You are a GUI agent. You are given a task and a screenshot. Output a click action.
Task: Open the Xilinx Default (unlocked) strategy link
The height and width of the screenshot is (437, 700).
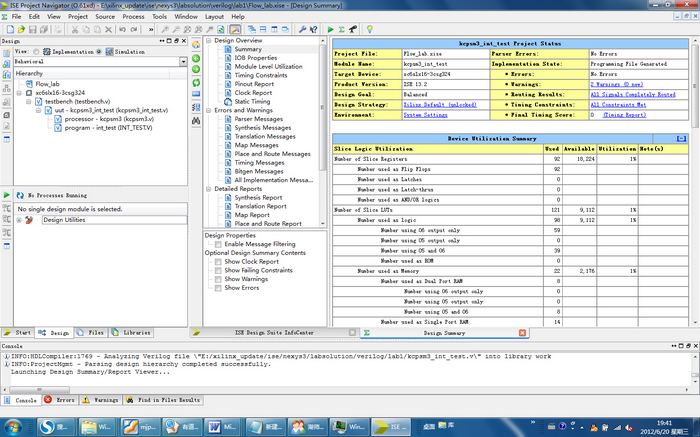440,105
